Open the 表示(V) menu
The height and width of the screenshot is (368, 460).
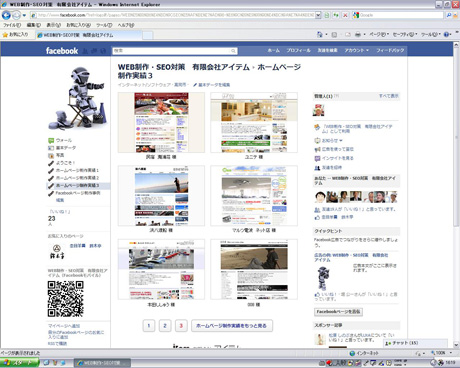coord(53,25)
